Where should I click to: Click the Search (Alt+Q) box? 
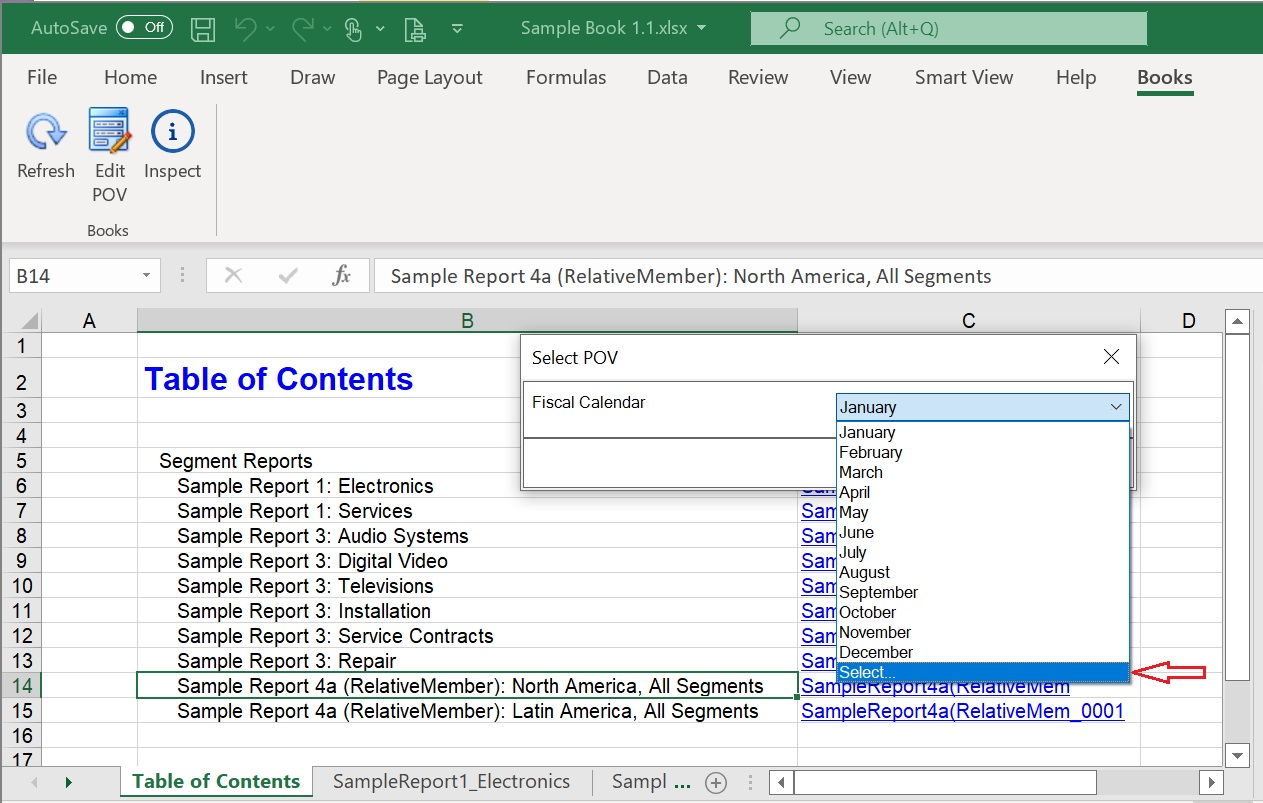tap(948, 29)
